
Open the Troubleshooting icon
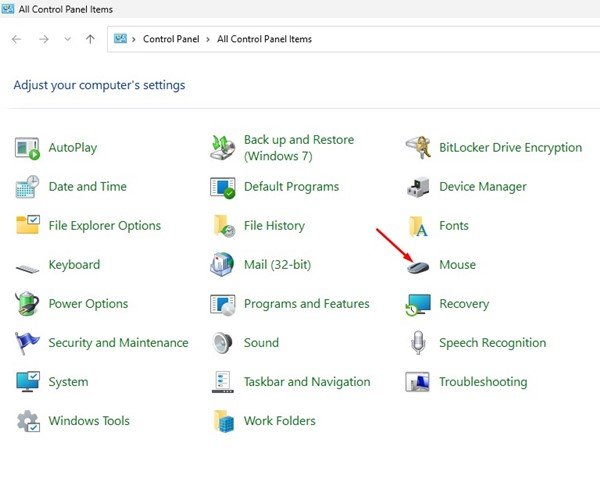417,382
